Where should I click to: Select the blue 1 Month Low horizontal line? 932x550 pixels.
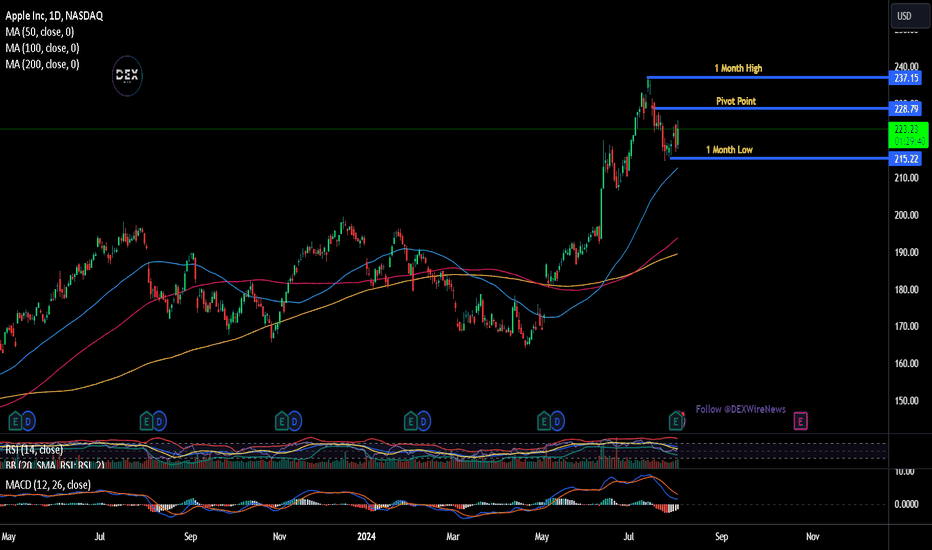pyautogui.click(x=779, y=158)
